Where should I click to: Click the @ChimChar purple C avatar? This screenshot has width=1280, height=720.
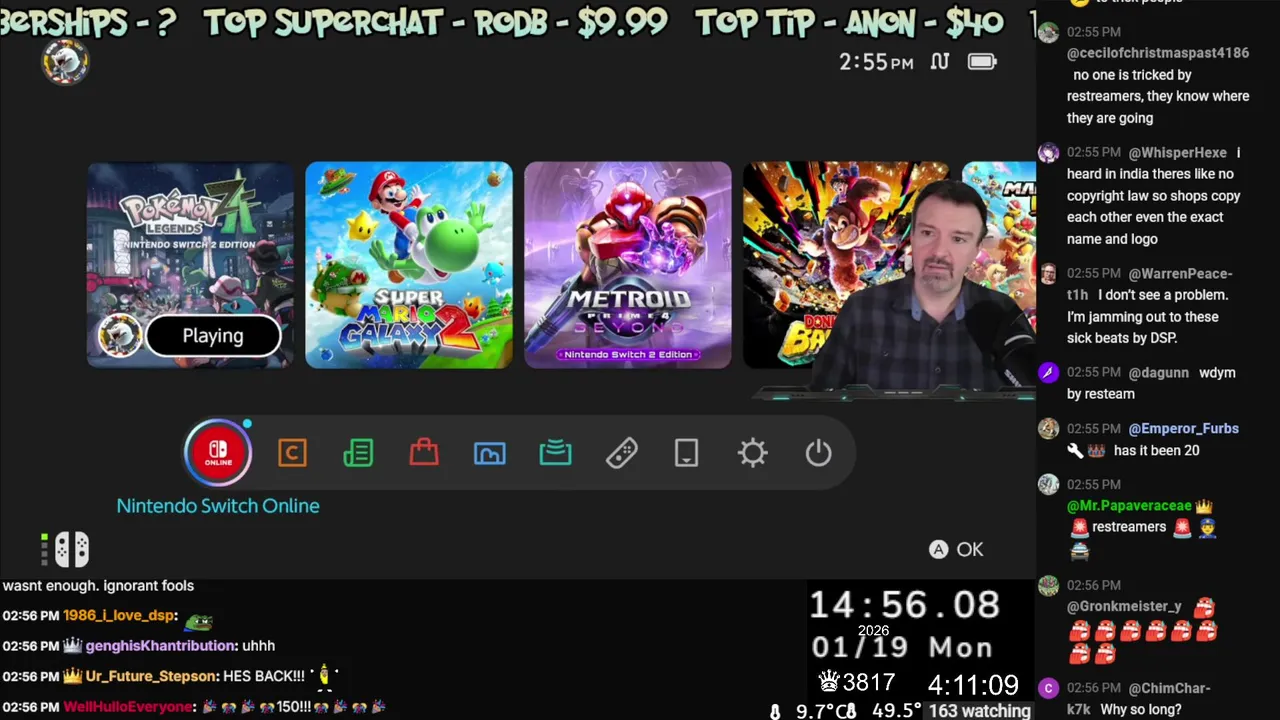coord(1048,688)
